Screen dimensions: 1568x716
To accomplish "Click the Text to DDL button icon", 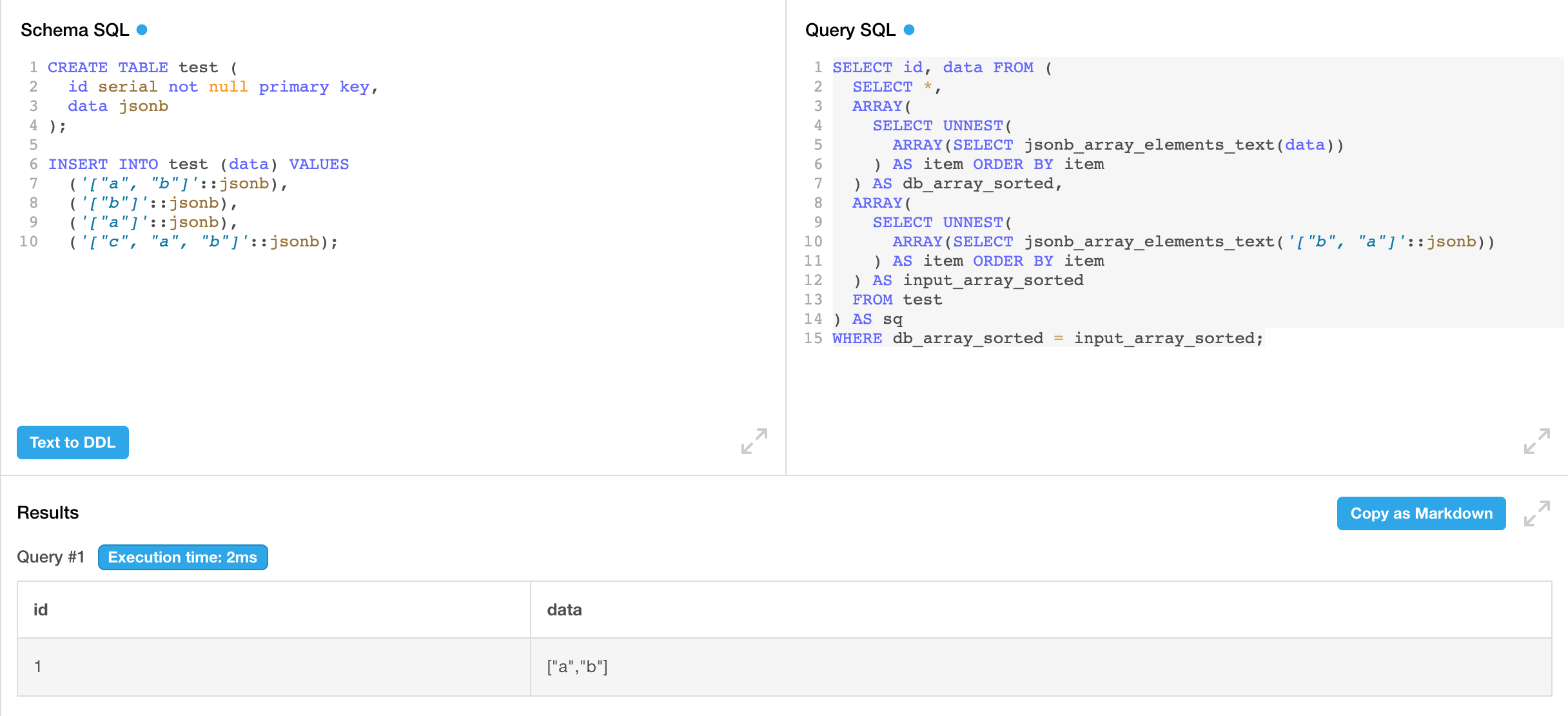I will [72, 442].
